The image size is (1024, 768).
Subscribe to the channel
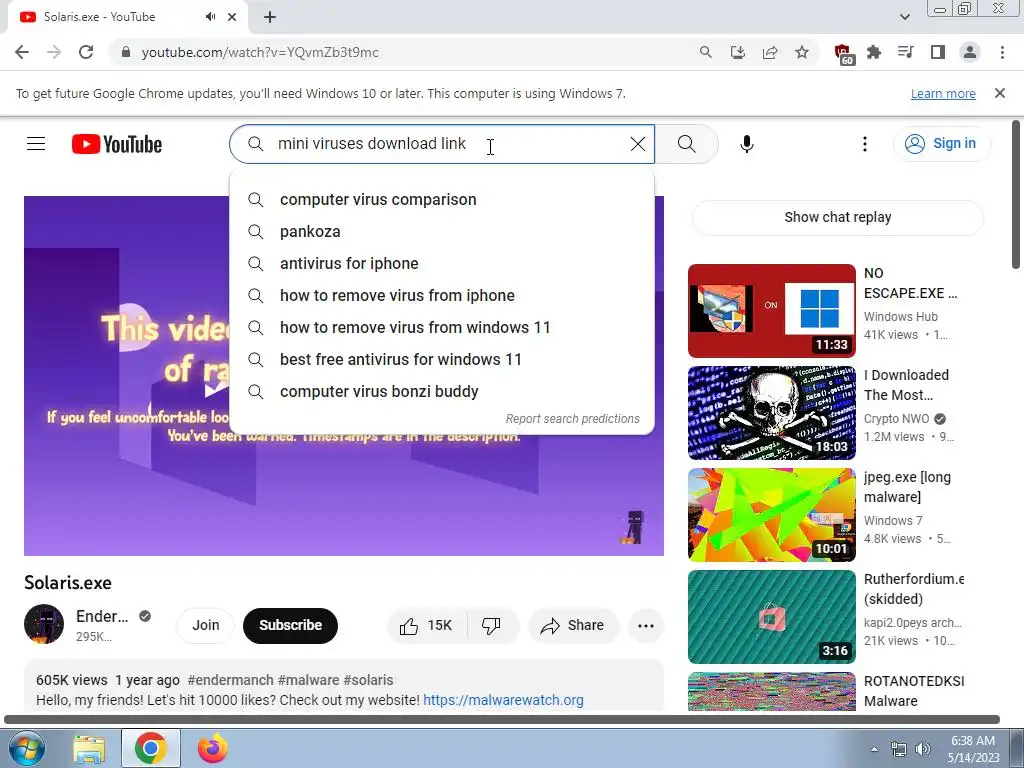291,626
